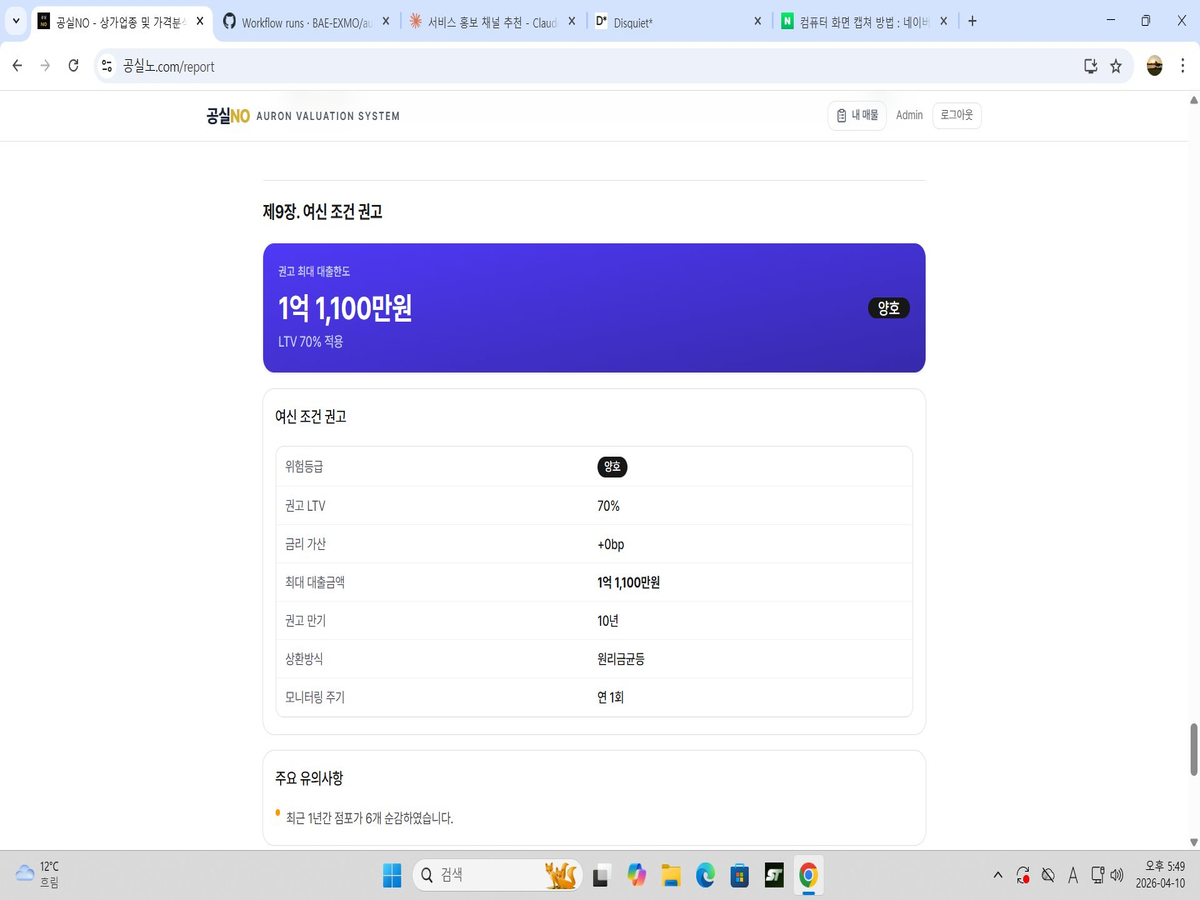Viewport: 1200px width, 900px height.
Task: Open the Task View taskbar icon
Action: 601,875
